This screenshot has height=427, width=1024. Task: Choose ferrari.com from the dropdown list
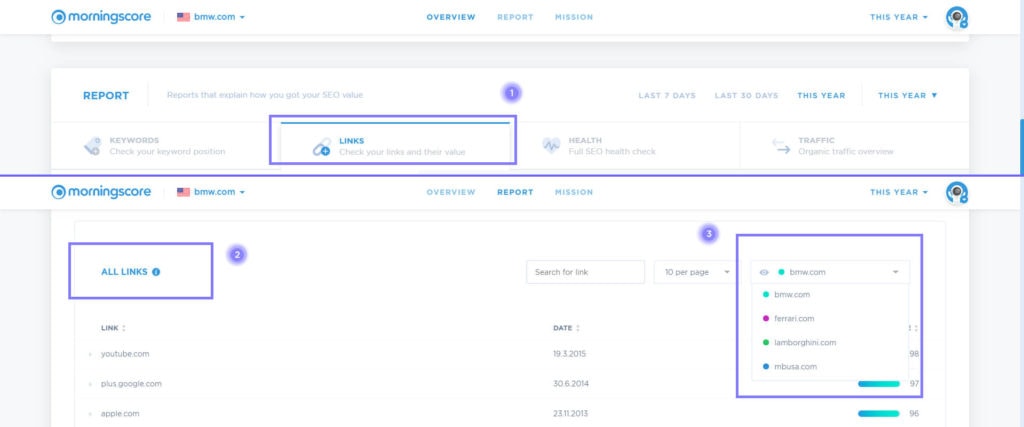coord(830,319)
